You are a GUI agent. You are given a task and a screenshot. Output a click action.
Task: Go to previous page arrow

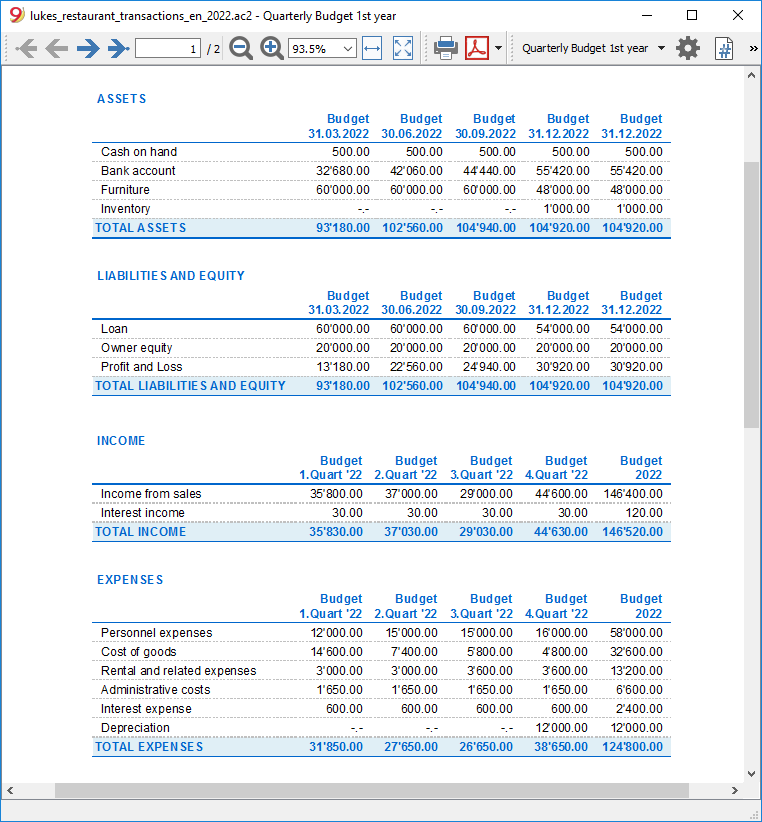point(57,49)
